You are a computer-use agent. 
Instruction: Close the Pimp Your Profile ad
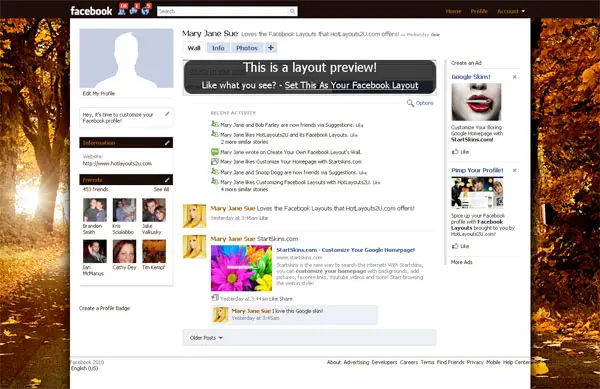[515, 170]
